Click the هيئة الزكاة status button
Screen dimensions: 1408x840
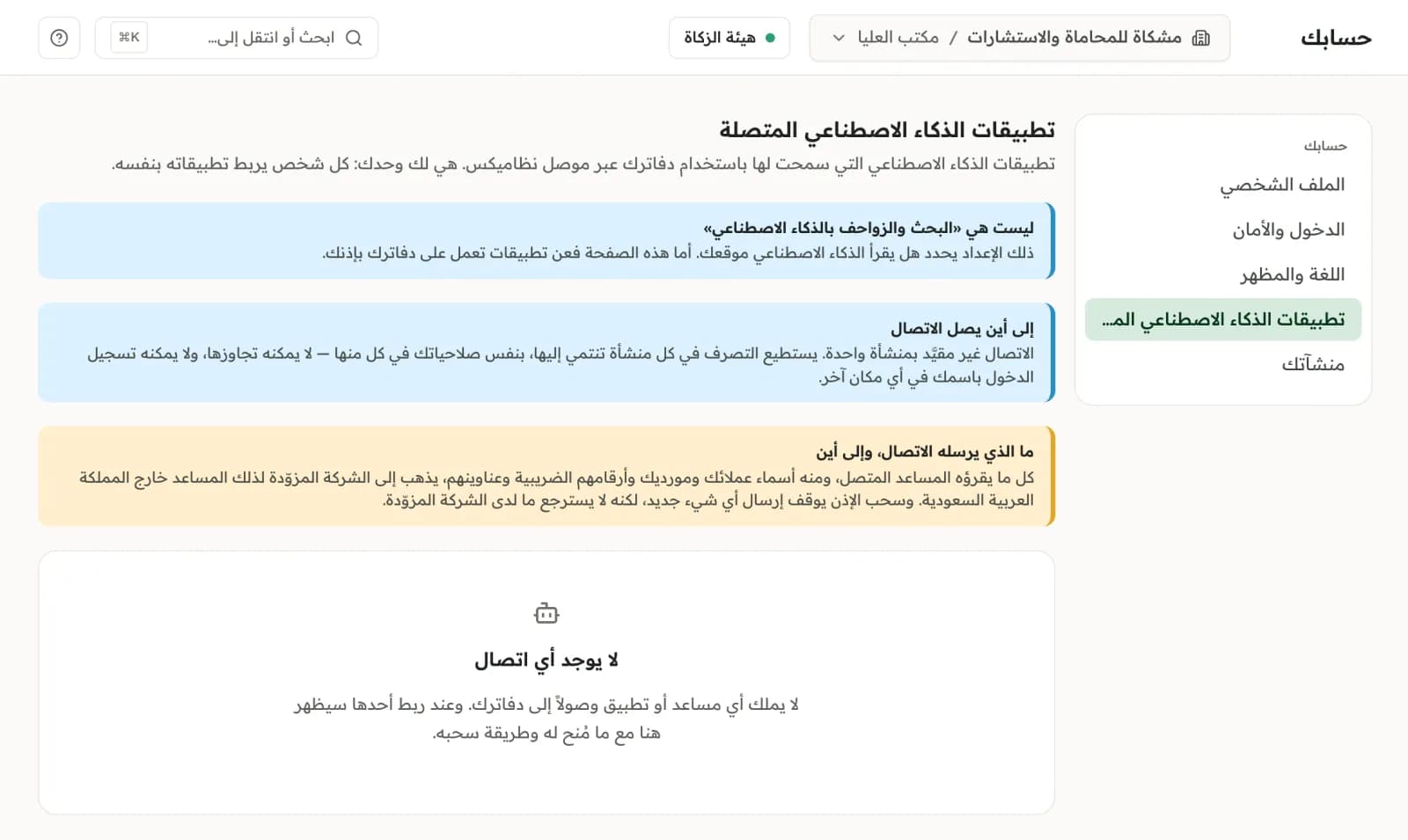click(x=730, y=38)
